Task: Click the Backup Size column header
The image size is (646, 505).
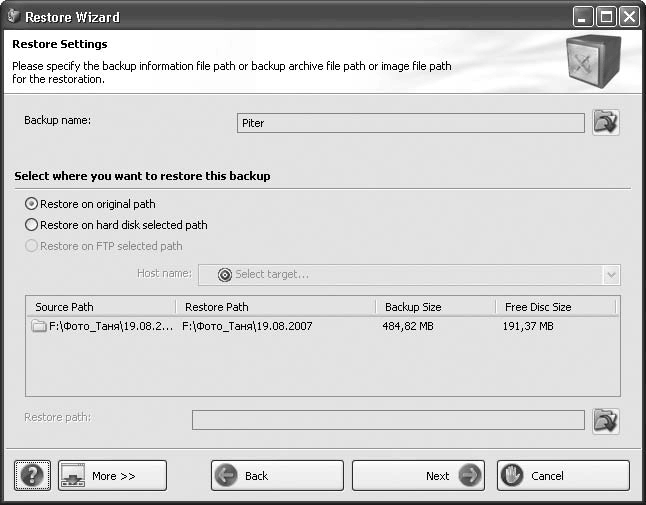Action: [434, 307]
